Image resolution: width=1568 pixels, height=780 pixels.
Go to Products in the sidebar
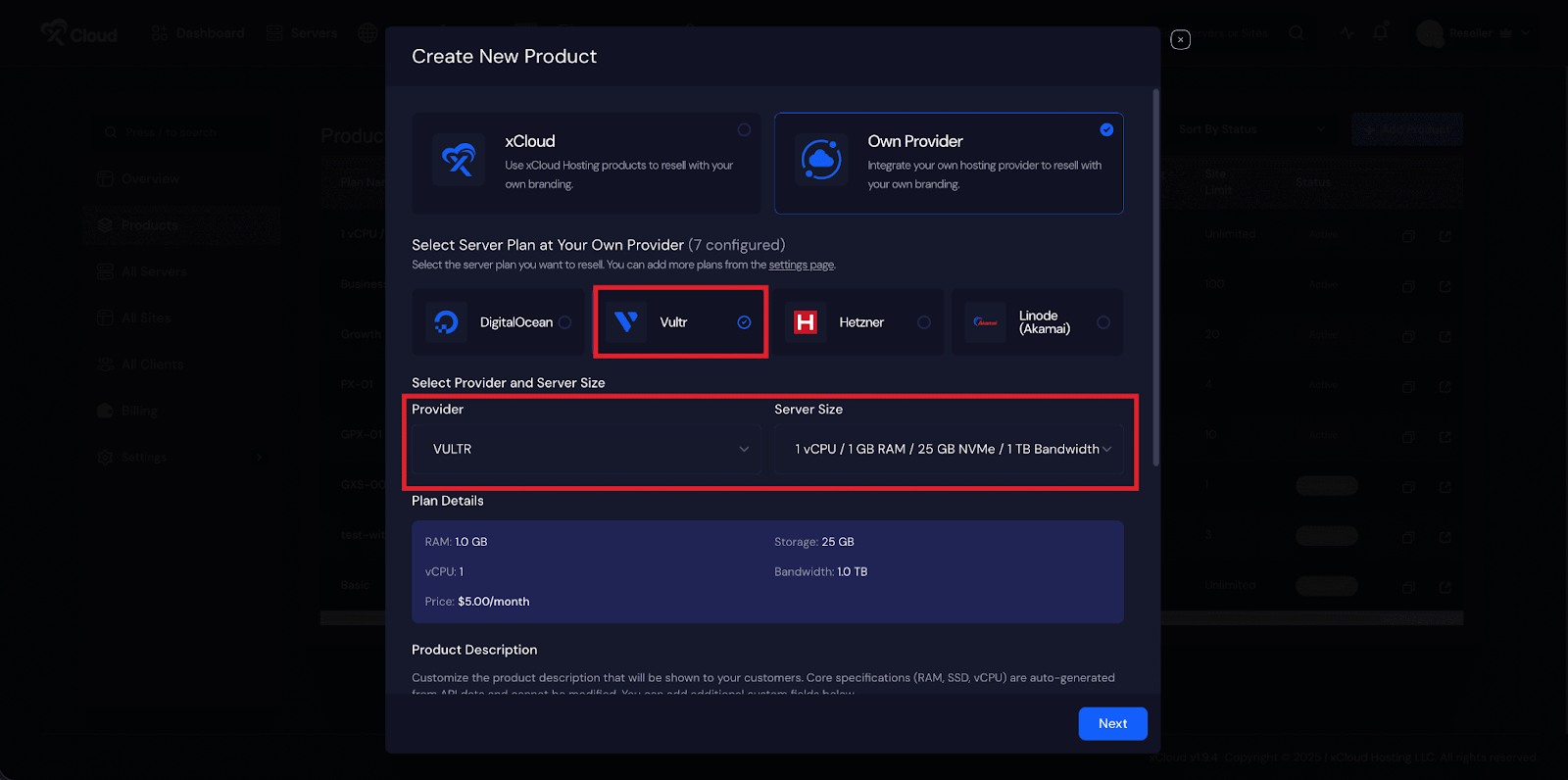pyautogui.click(x=149, y=225)
